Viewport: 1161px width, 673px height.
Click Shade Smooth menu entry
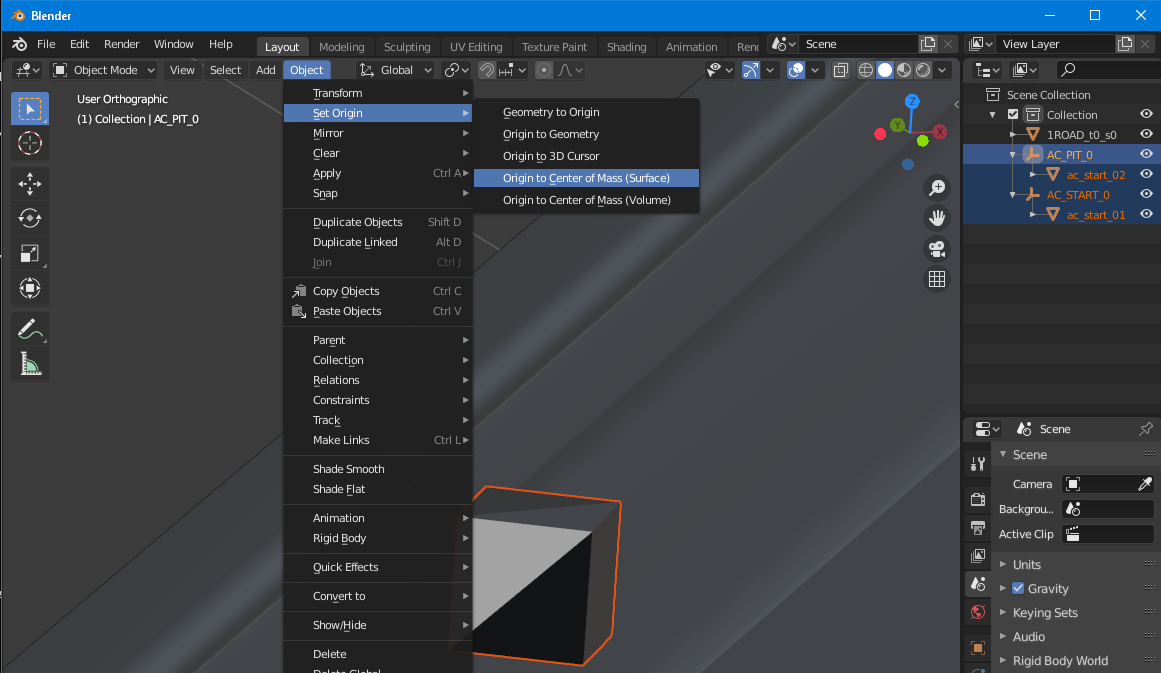378,469
